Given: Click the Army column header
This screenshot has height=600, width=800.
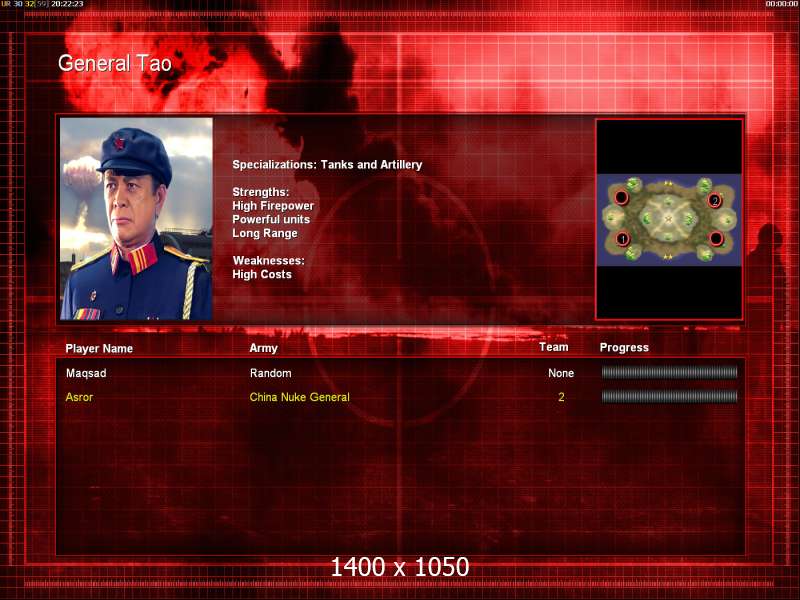Looking at the screenshot, I should [263, 348].
